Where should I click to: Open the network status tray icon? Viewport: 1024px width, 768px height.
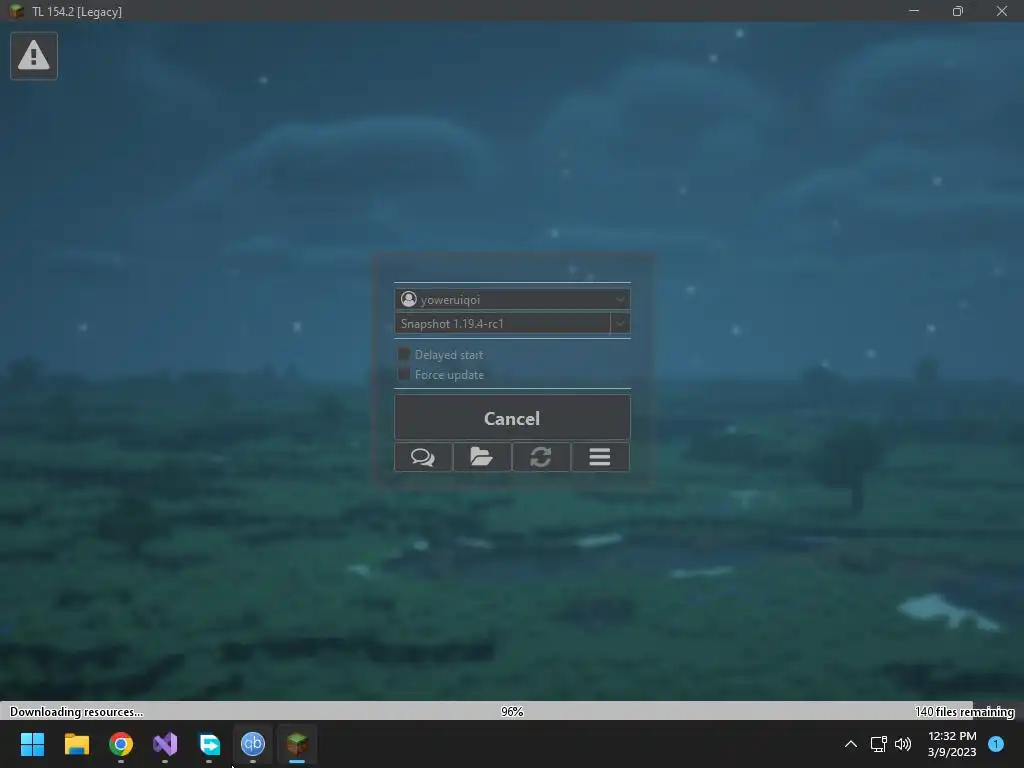coord(878,744)
